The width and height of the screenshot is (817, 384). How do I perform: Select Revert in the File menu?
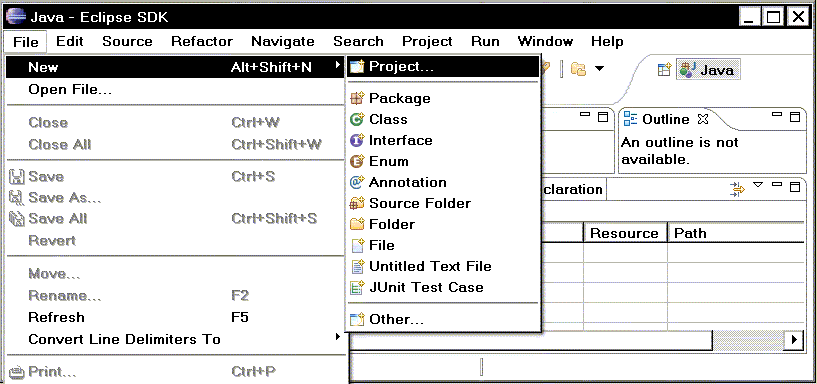point(176,241)
